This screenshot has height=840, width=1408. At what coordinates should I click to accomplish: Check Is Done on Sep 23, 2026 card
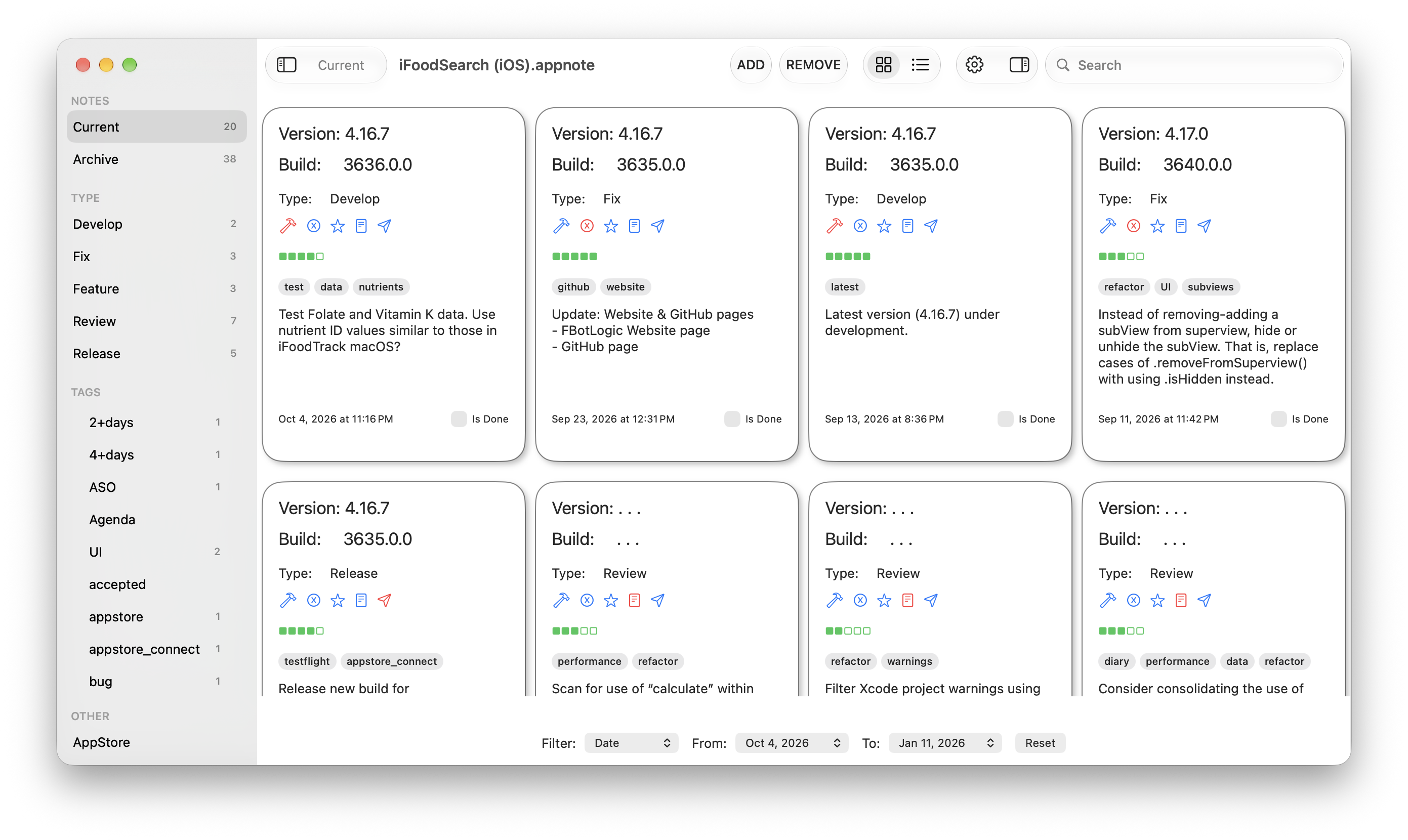point(732,419)
